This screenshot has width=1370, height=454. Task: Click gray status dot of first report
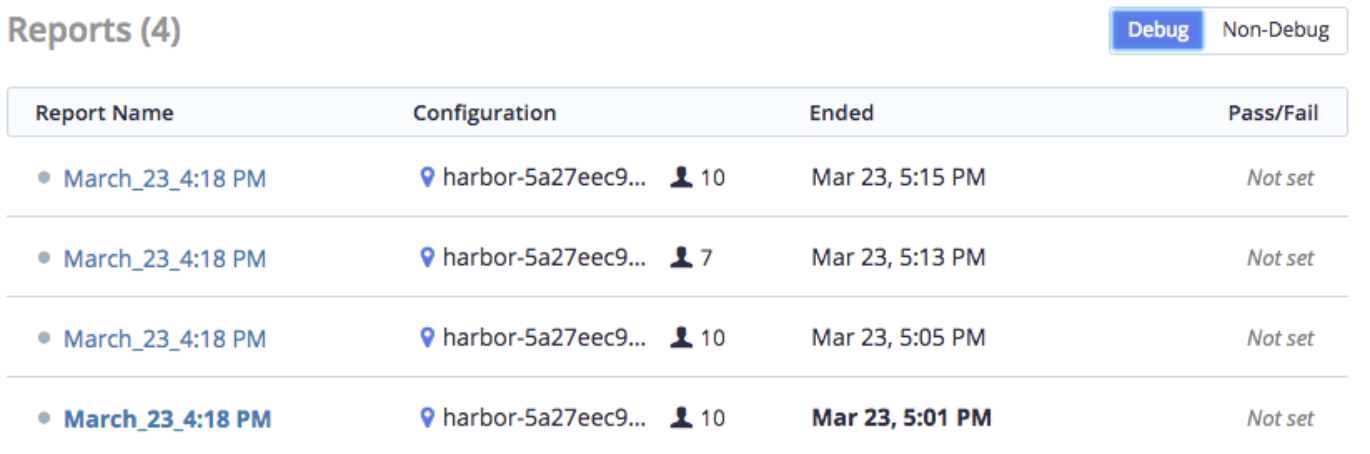(x=43, y=177)
